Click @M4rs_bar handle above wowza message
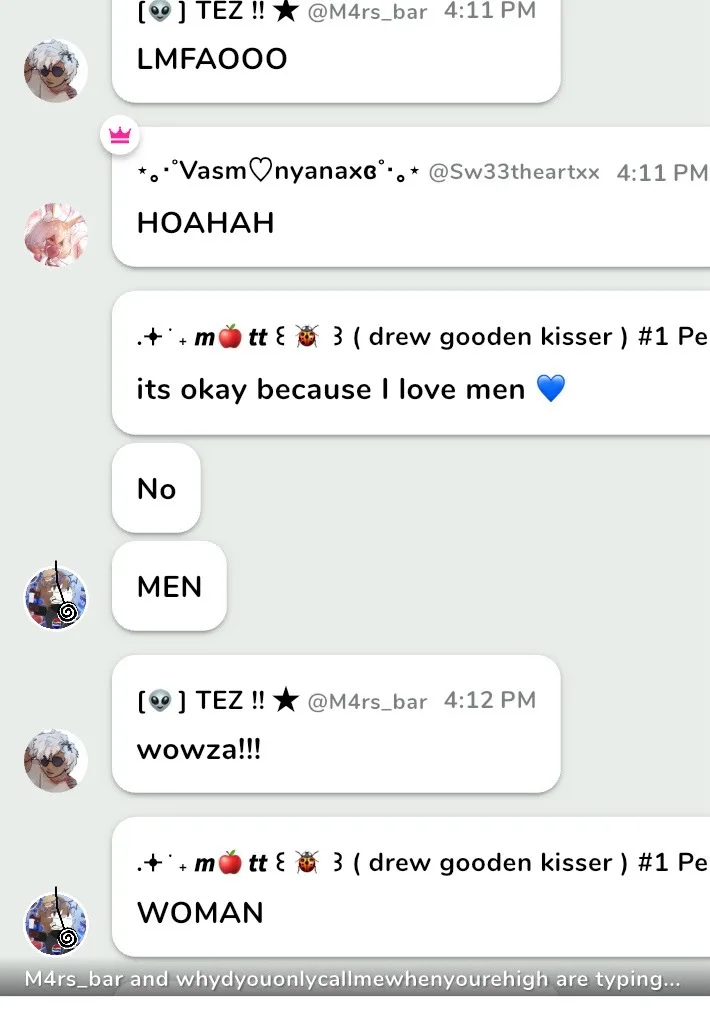The height and width of the screenshot is (1016, 710). coord(367,701)
